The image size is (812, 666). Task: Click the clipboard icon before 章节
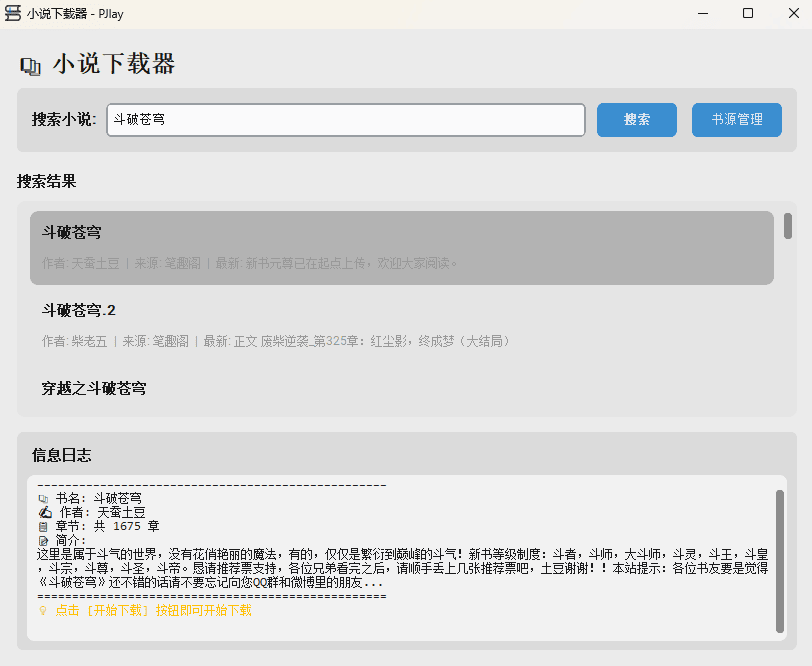coord(43,527)
